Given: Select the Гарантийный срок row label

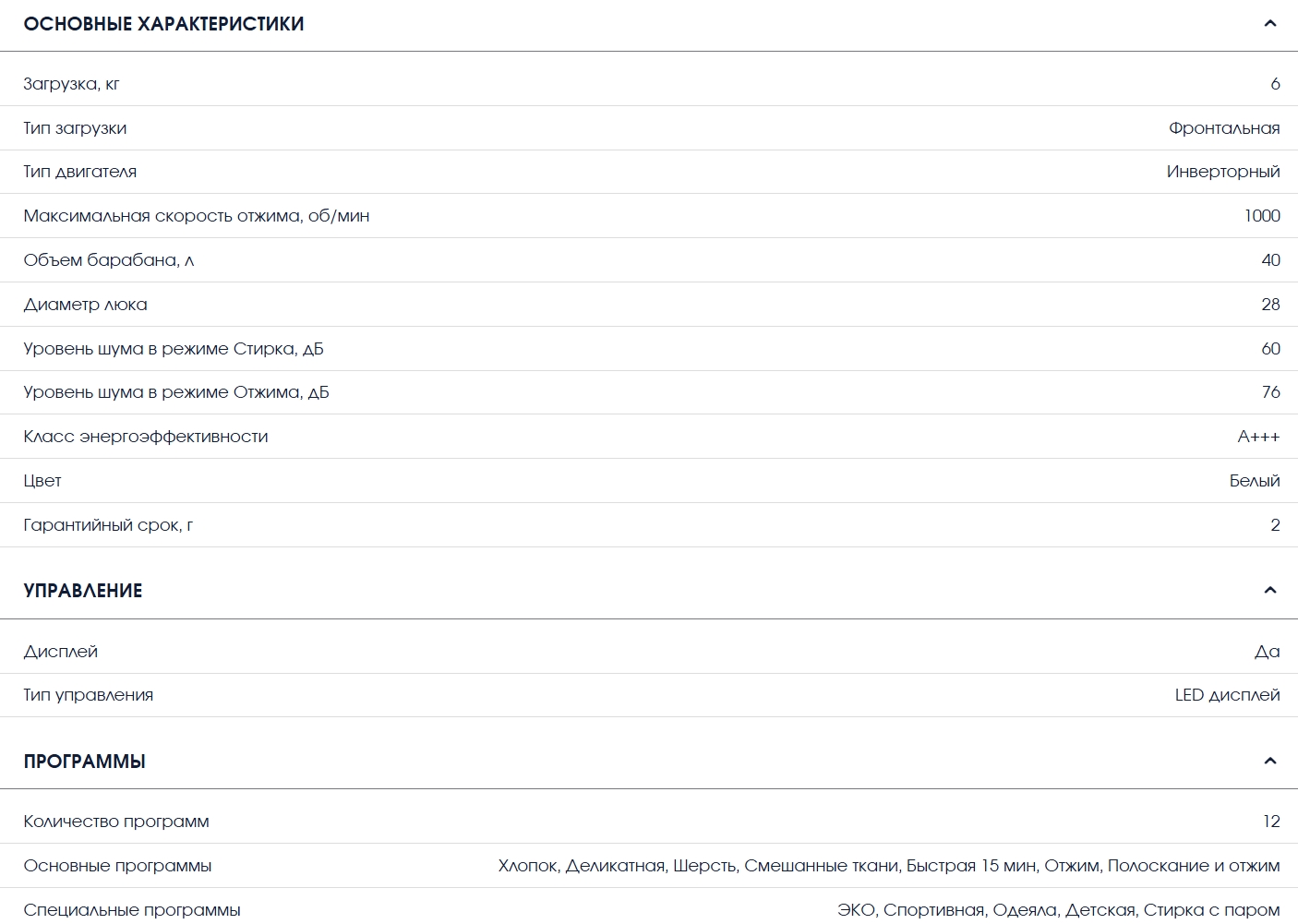Looking at the screenshot, I should click(x=108, y=525).
